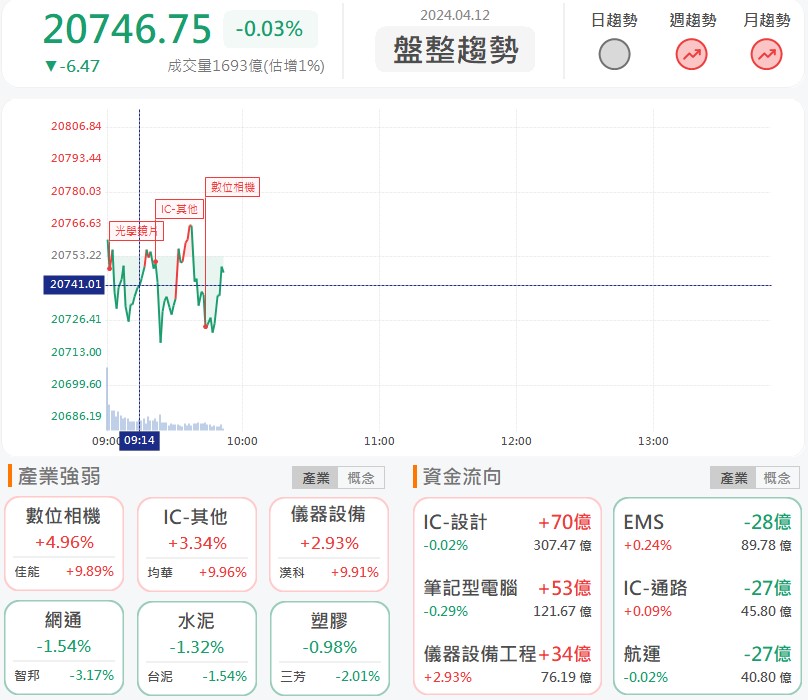This screenshot has width=808, height=700.
Task: Click the 09:14 crosshair time label
Action: (x=139, y=441)
